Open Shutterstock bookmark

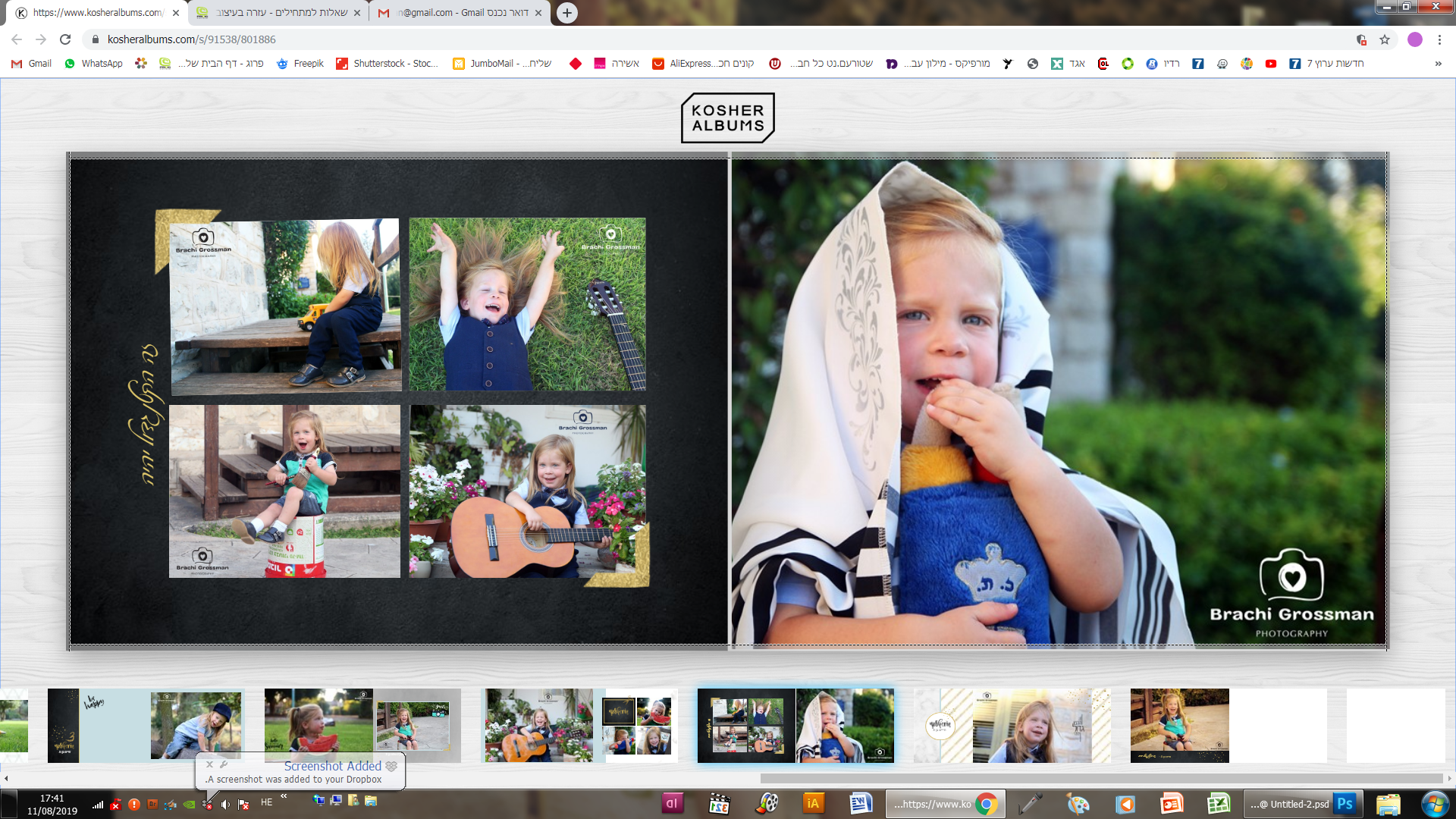point(387,64)
